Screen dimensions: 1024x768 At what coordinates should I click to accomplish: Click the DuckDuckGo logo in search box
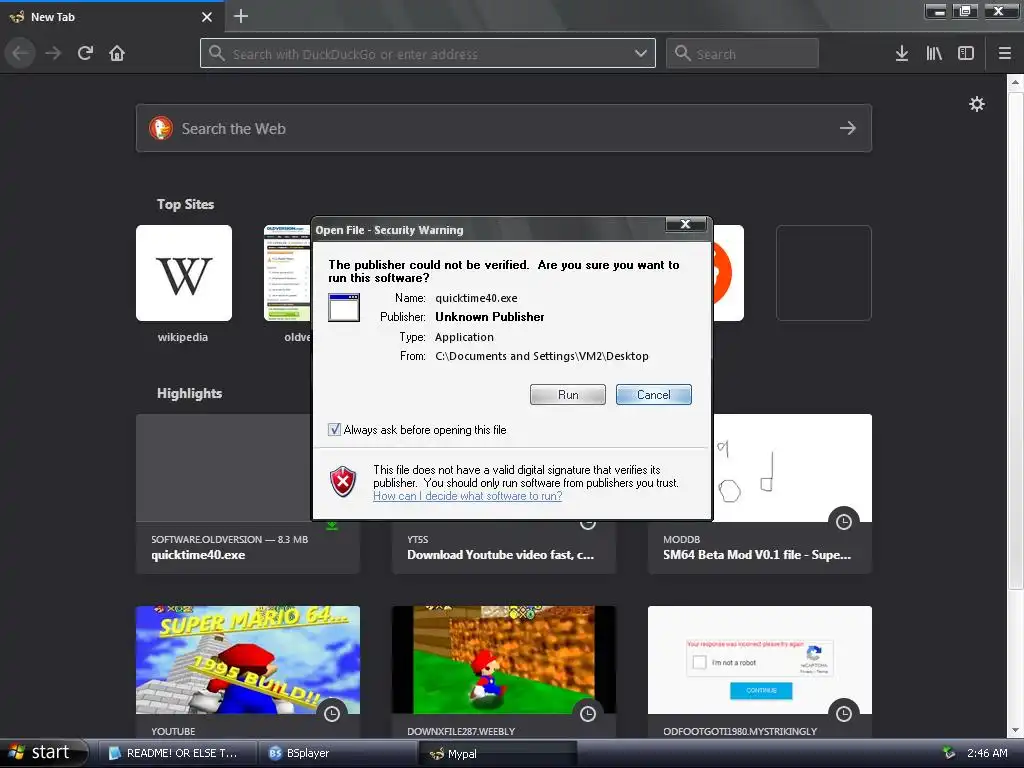[161, 128]
